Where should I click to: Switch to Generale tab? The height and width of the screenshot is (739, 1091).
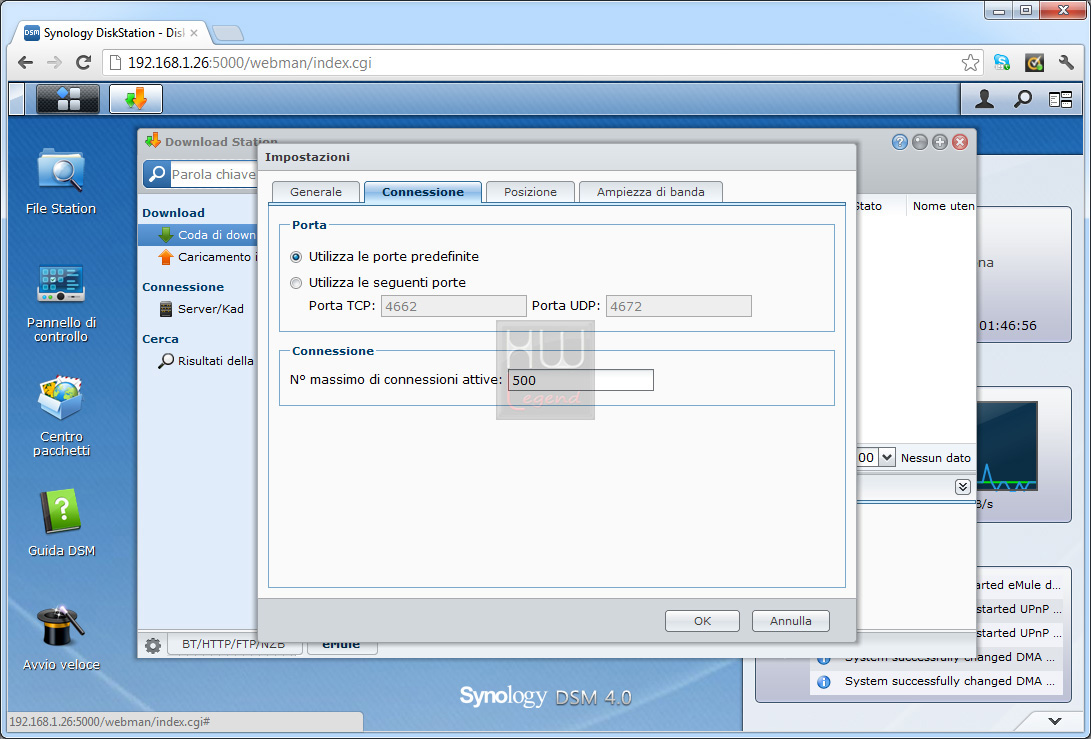pyautogui.click(x=316, y=192)
